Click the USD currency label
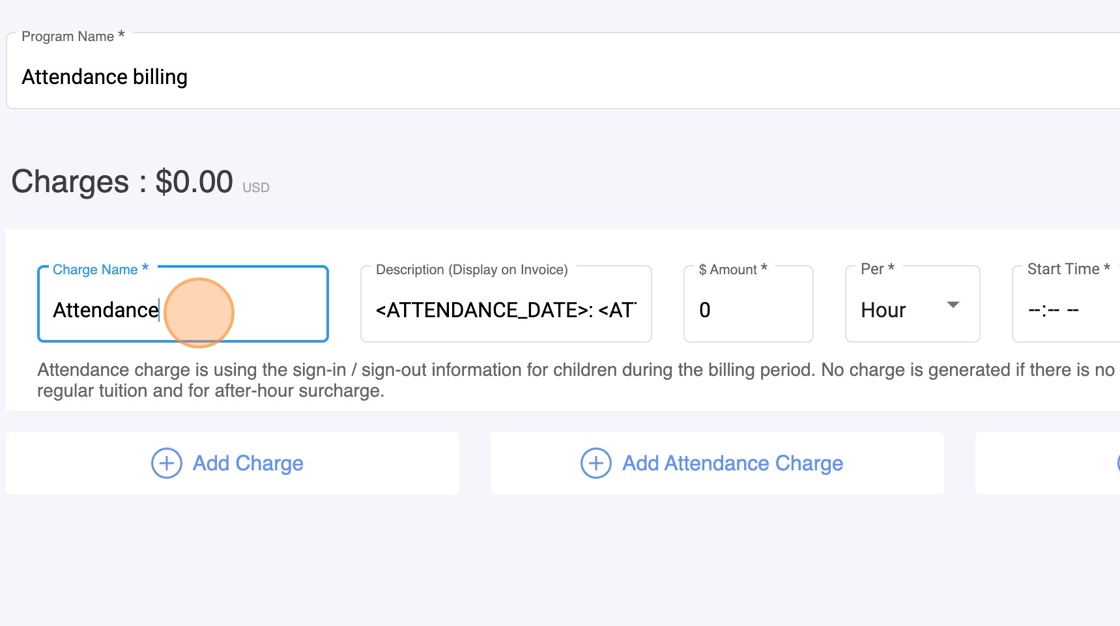Viewport: 1120px width, 626px height. click(x=256, y=187)
